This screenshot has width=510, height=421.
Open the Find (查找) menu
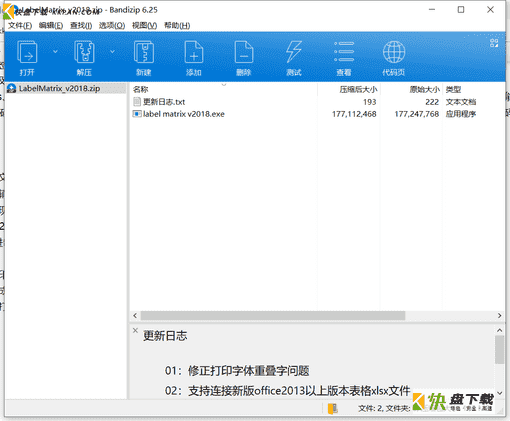pyautogui.click(x=81, y=26)
